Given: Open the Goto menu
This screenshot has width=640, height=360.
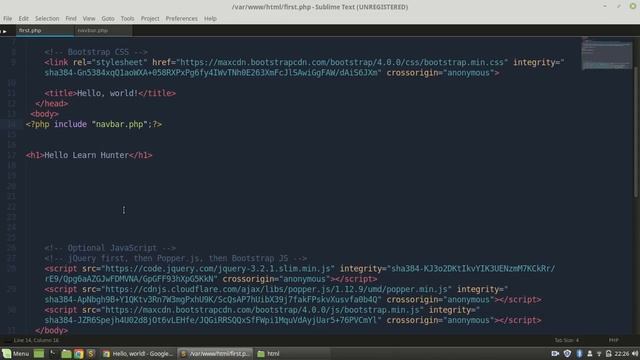Looking at the screenshot, I should point(108,18).
